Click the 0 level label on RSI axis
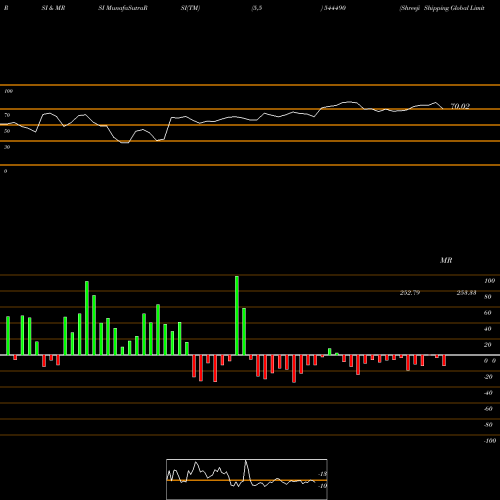 [5, 171]
